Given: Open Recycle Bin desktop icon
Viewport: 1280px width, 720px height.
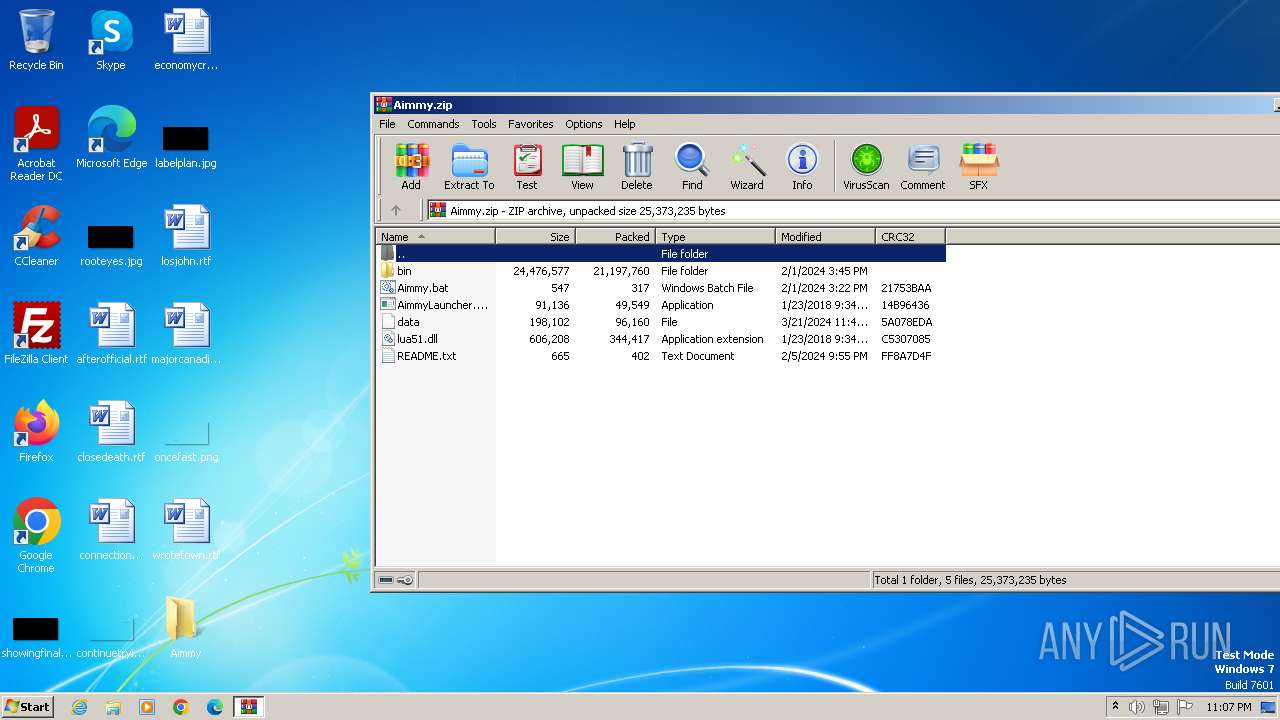Looking at the screenshot, I should (36, 41).
